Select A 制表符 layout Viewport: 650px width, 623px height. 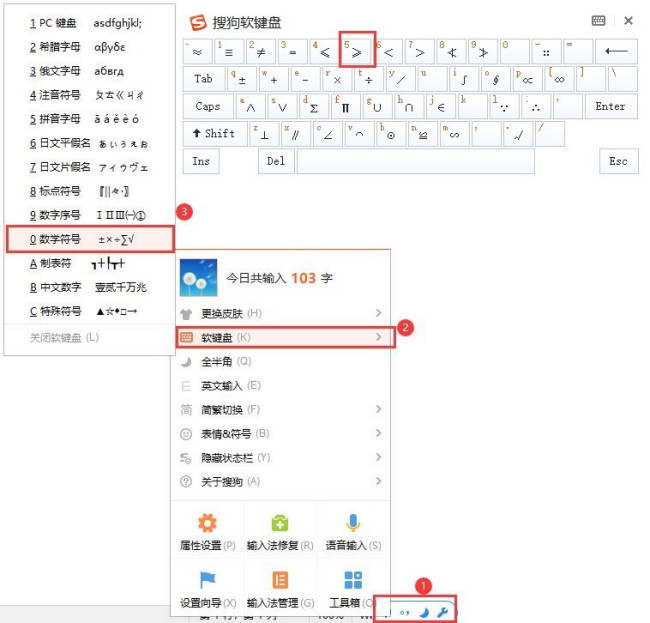[90, 263]
